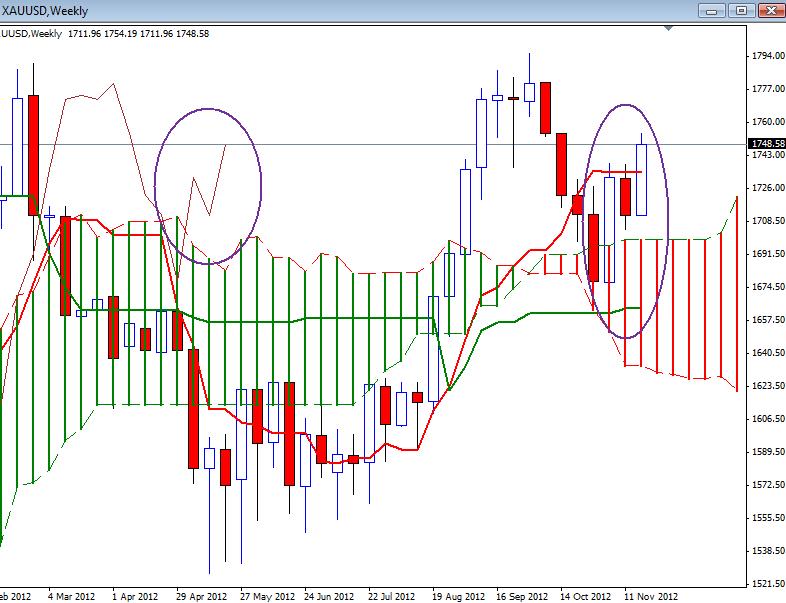Image resolution: width=786 pixels, height=603 pixels.
Task: Click the XAUUSD,Weekly title bar text
Action: tap(45, 11)
